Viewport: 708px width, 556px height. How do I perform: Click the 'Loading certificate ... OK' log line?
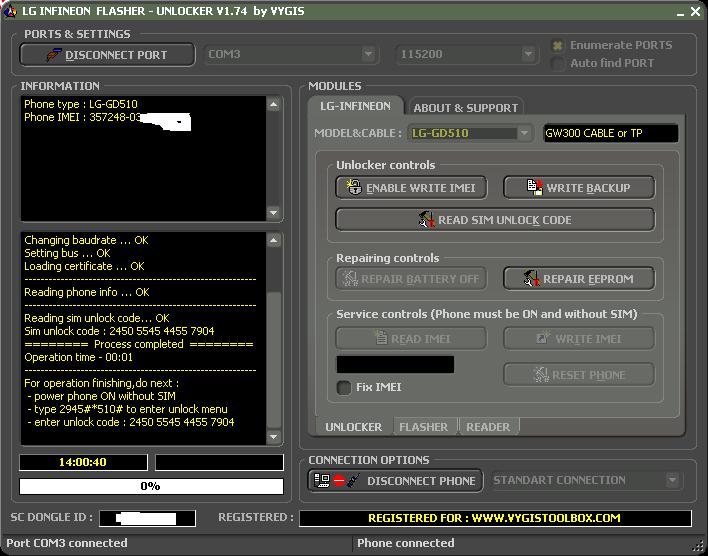[x=84, y=266]
